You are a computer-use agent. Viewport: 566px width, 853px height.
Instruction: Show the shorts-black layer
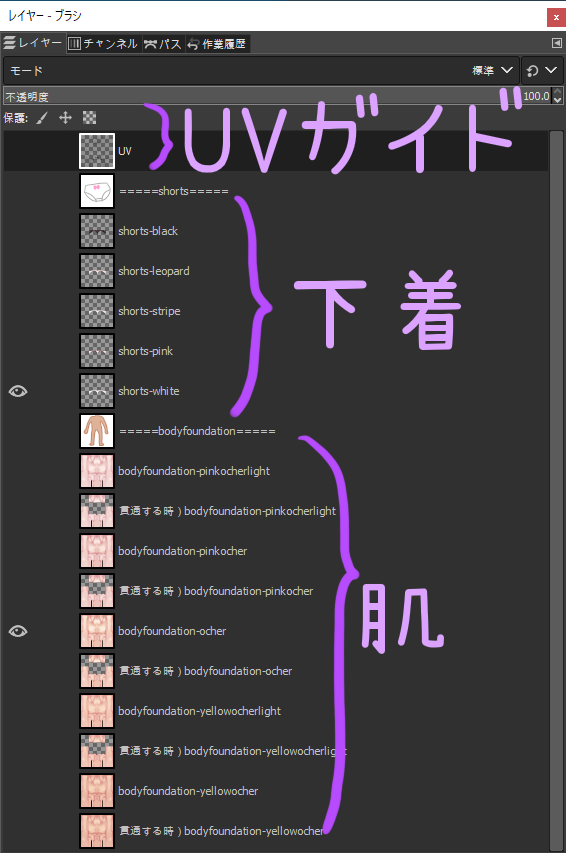18,231
